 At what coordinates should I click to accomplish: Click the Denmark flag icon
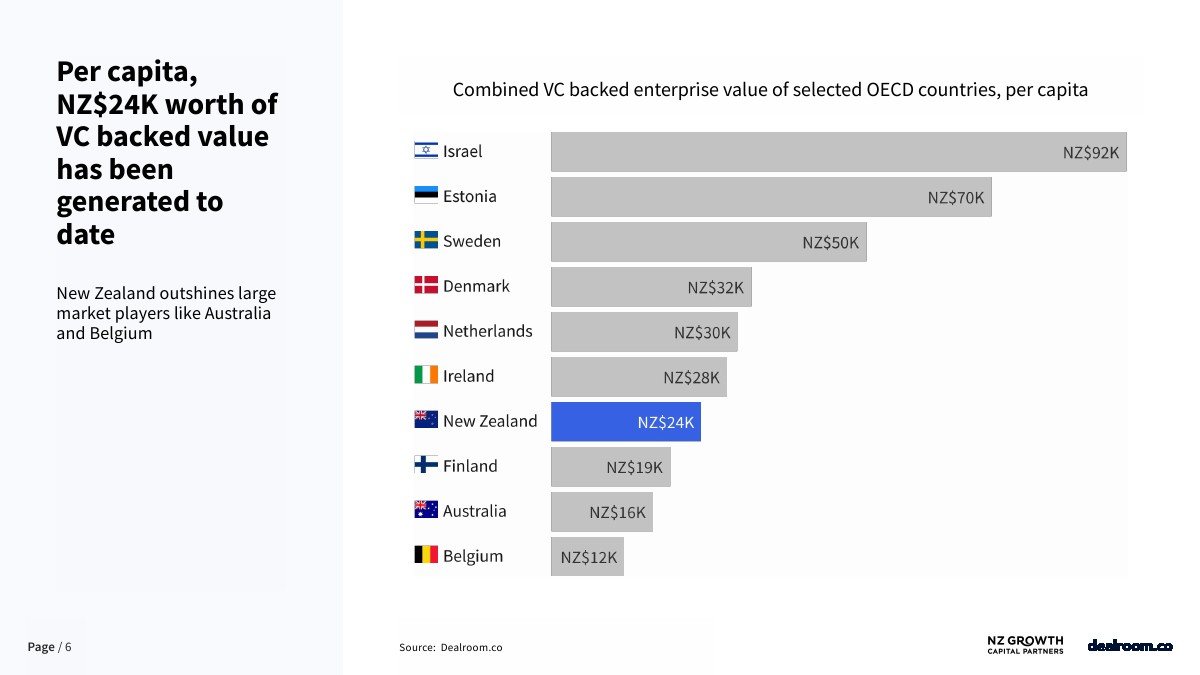coord(426,286)
